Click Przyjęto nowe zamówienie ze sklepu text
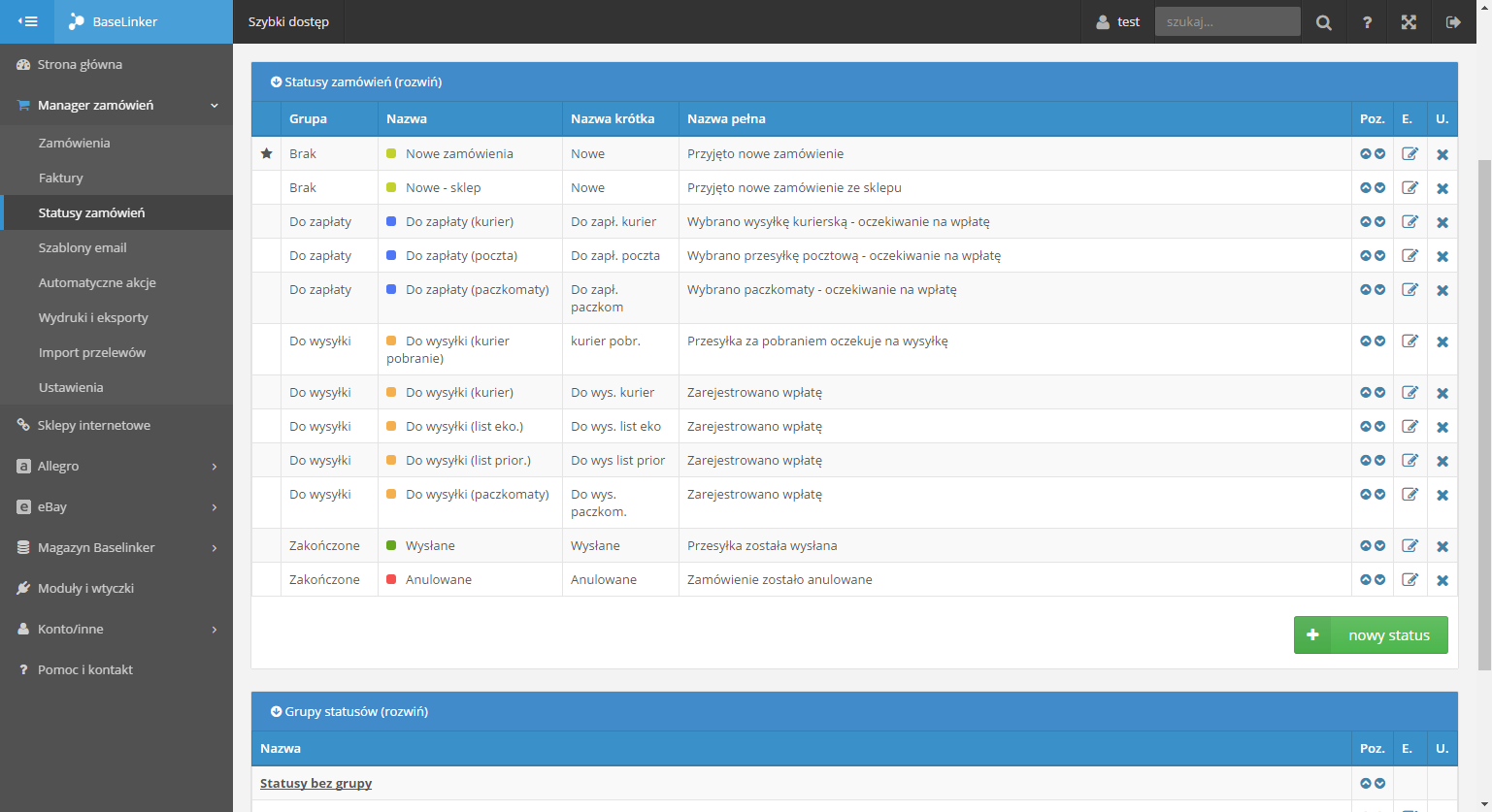Screen dimensions: 1492x812 794,187
